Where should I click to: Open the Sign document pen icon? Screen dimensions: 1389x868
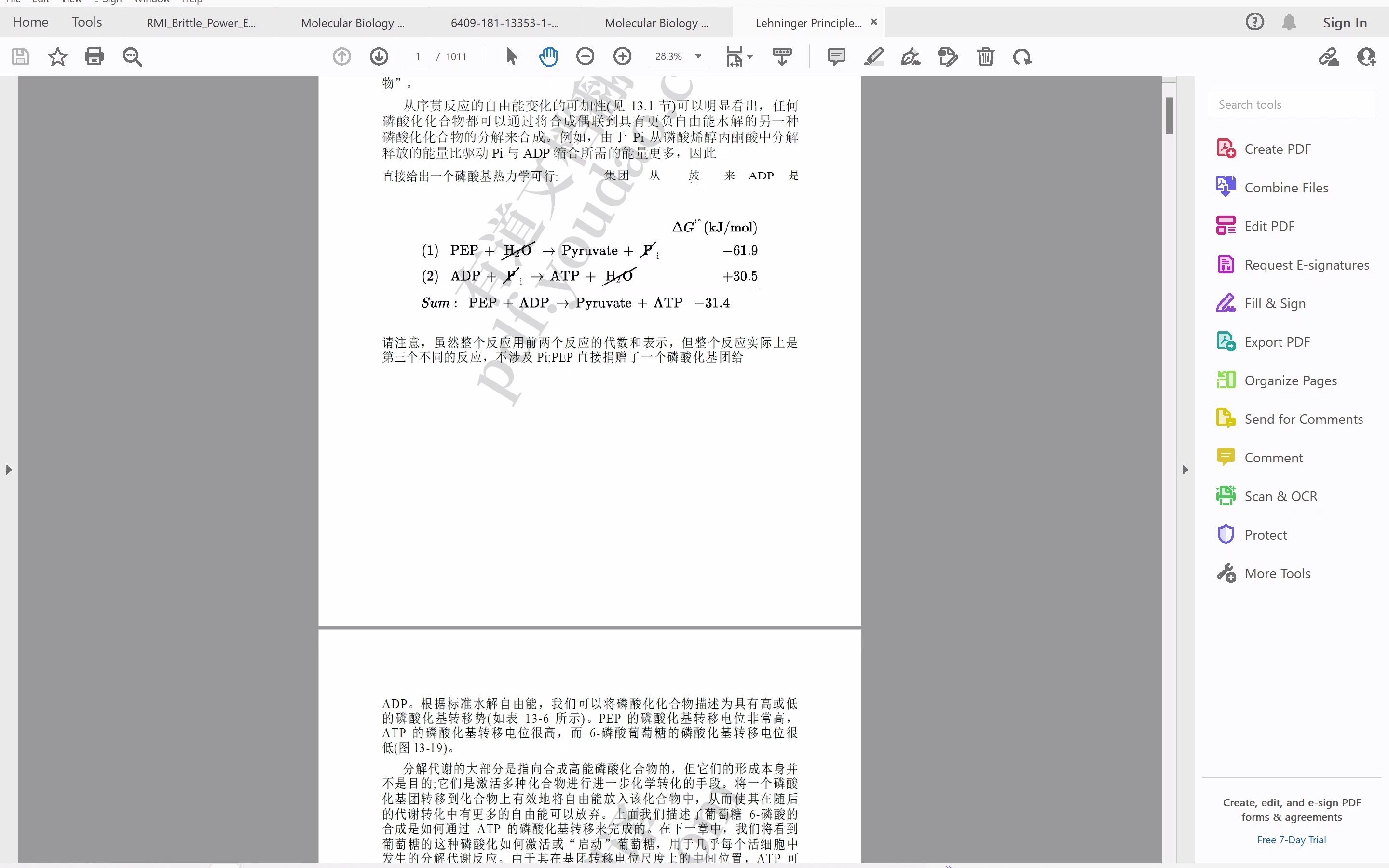[x=910, y=56]
